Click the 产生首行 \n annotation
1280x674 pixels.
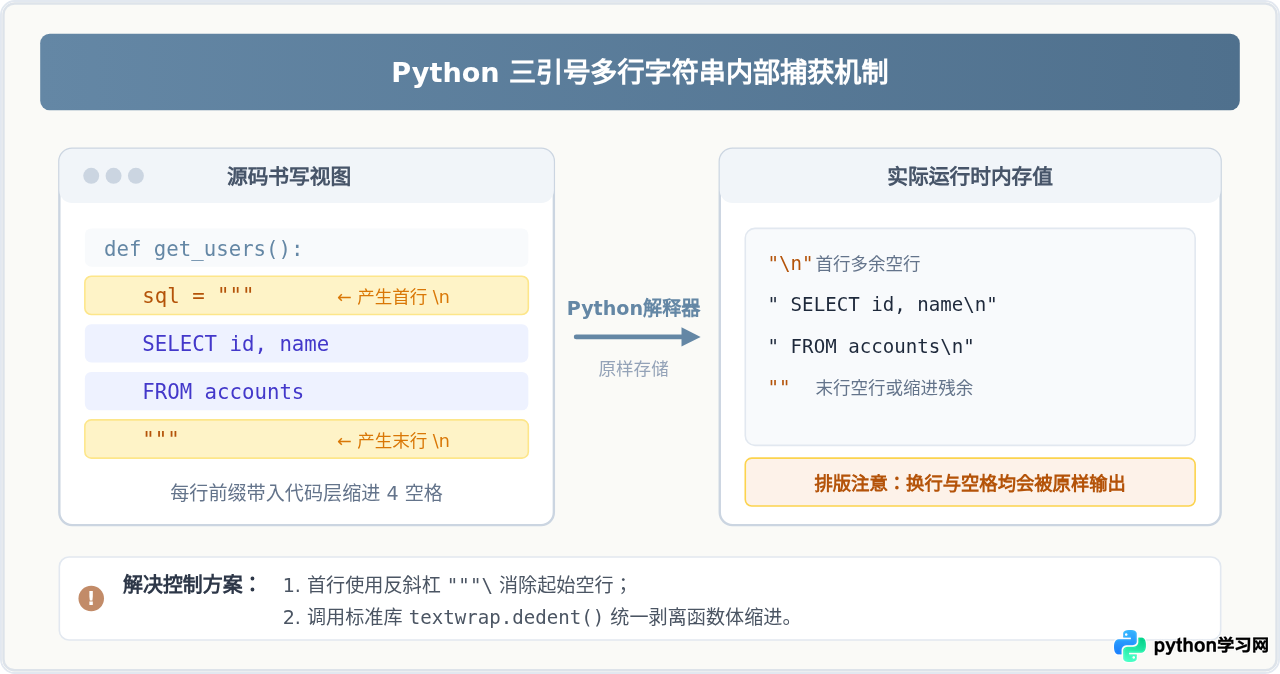(393, 297)
